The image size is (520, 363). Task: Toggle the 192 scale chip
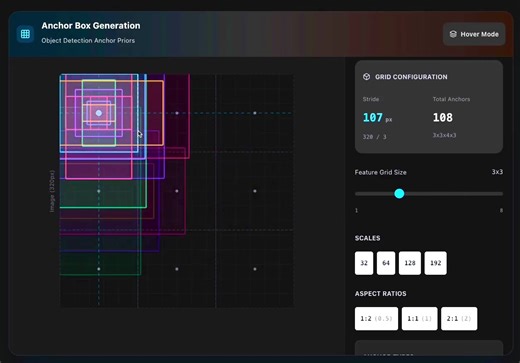(x=436, y=263)
